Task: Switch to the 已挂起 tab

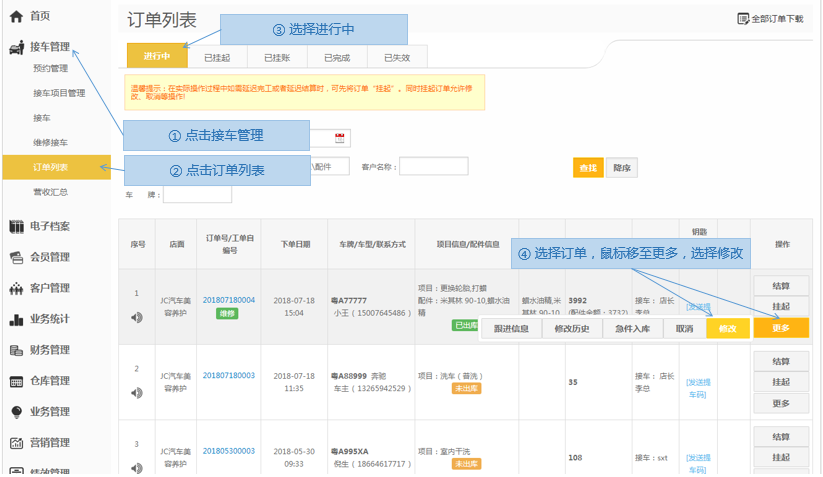Action: pyautogui.click(x=217, y=57)
